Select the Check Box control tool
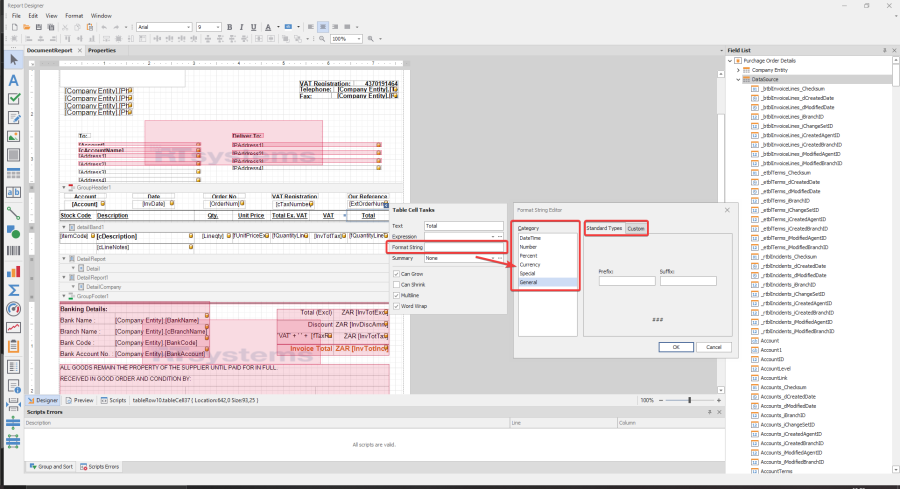This screenshot has height=489, width=900. 14,99
